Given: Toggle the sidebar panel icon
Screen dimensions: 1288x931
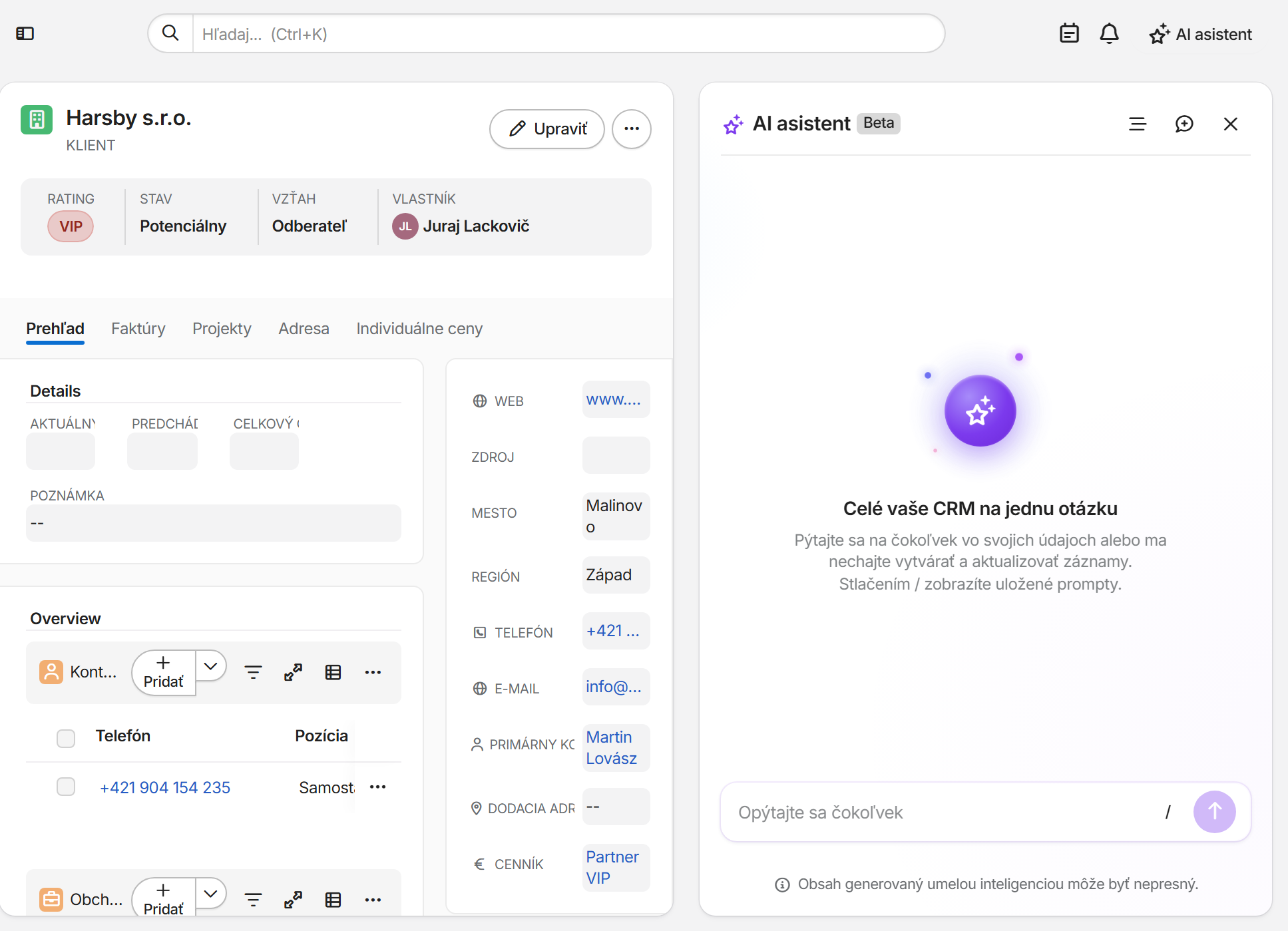Looking at the screenshot, I should [x=25, y=33].
